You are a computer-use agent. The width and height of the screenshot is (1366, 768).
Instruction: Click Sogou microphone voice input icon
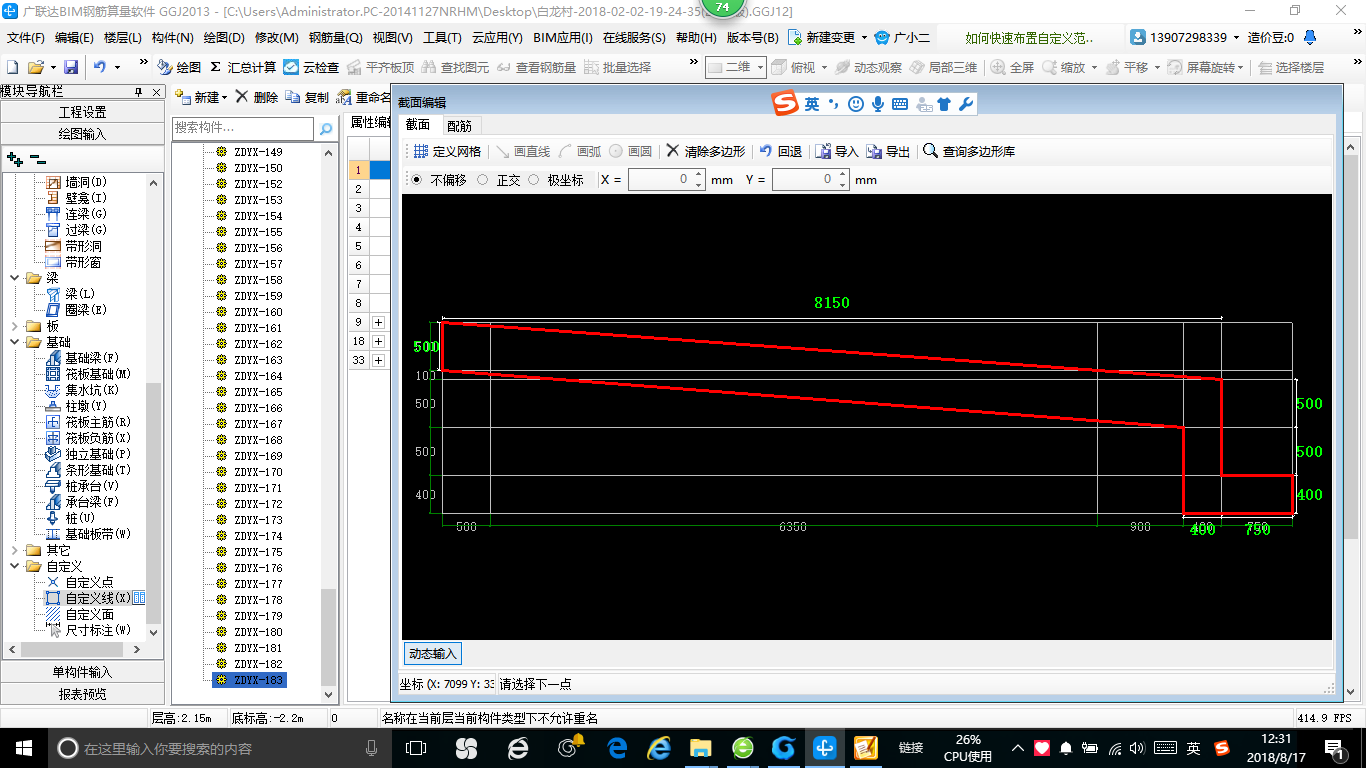click(x=878, y=103)
